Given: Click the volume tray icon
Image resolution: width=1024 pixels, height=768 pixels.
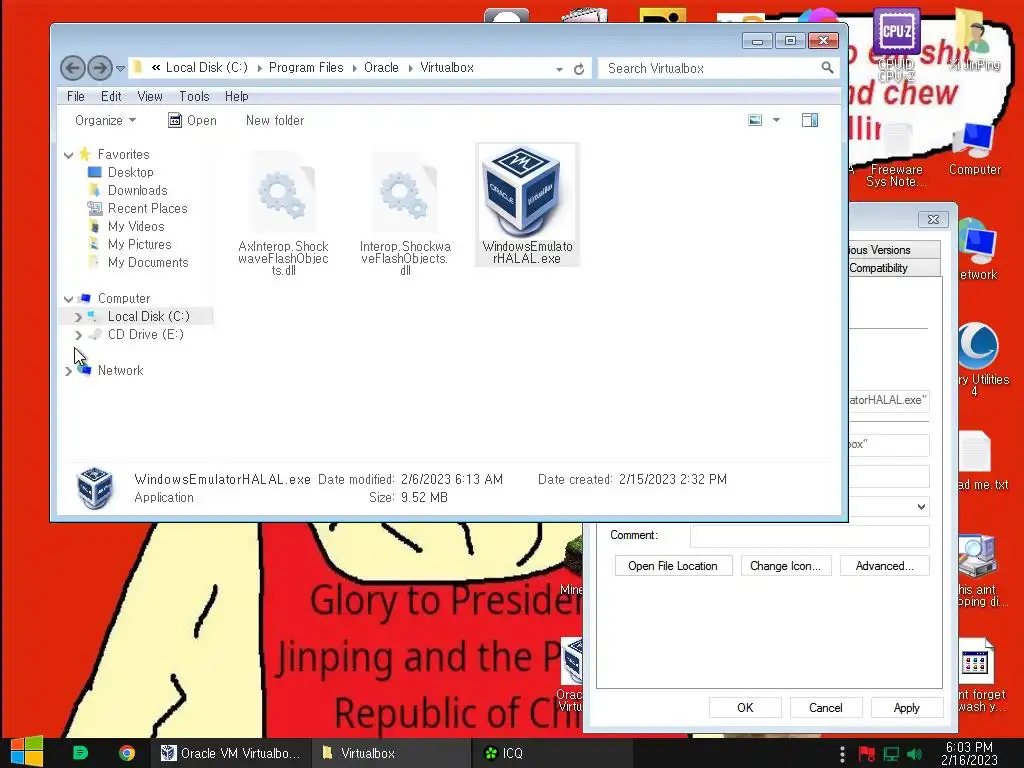Looking at the screenshot, I should (x=914, y=754).
